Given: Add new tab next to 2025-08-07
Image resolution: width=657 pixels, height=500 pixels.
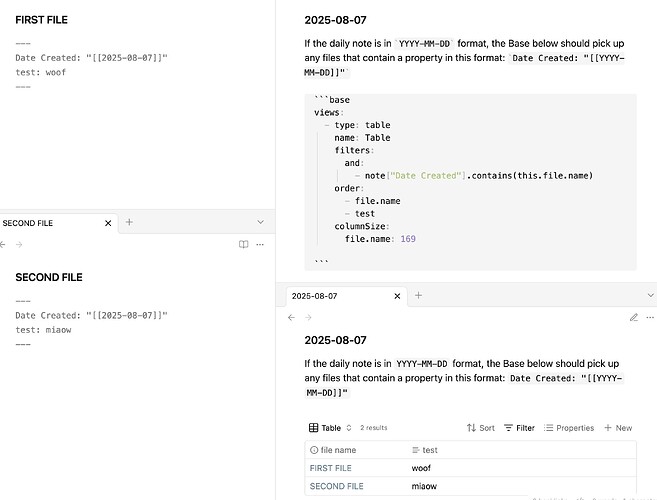Looking at the screenshot, I should [x=418, y=296].
